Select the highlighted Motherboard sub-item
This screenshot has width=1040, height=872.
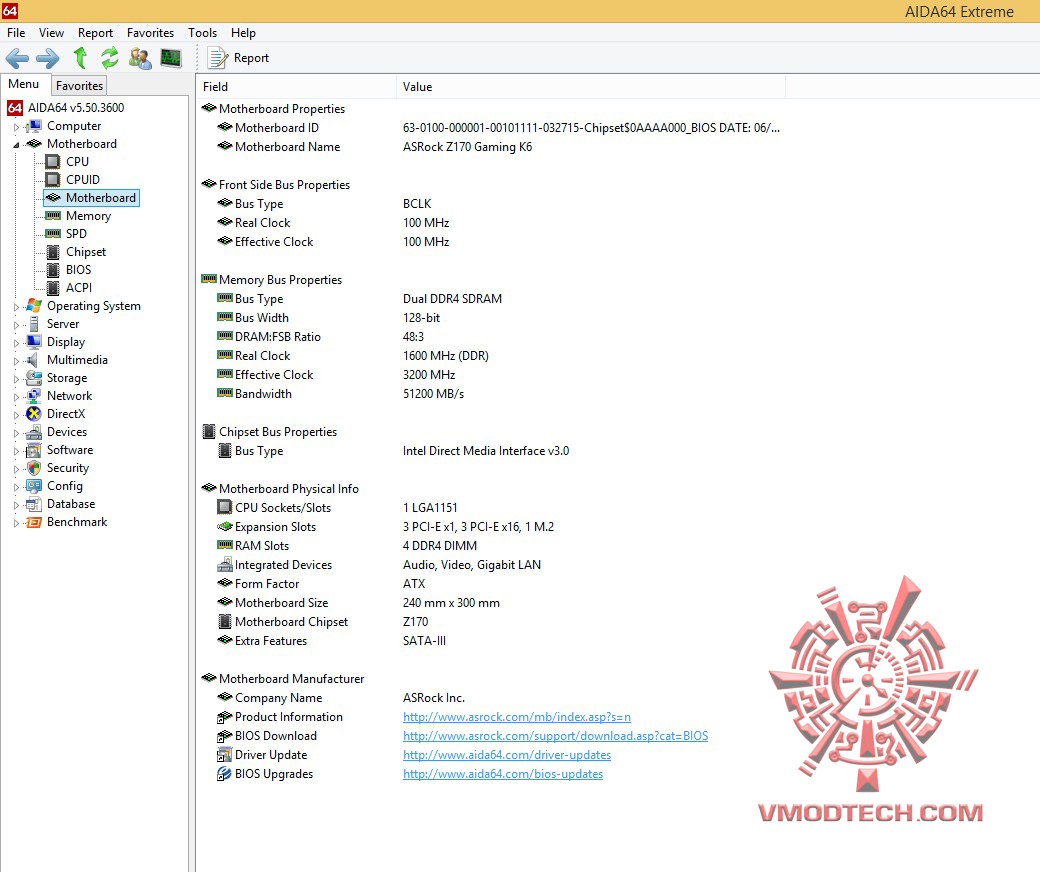92,198
